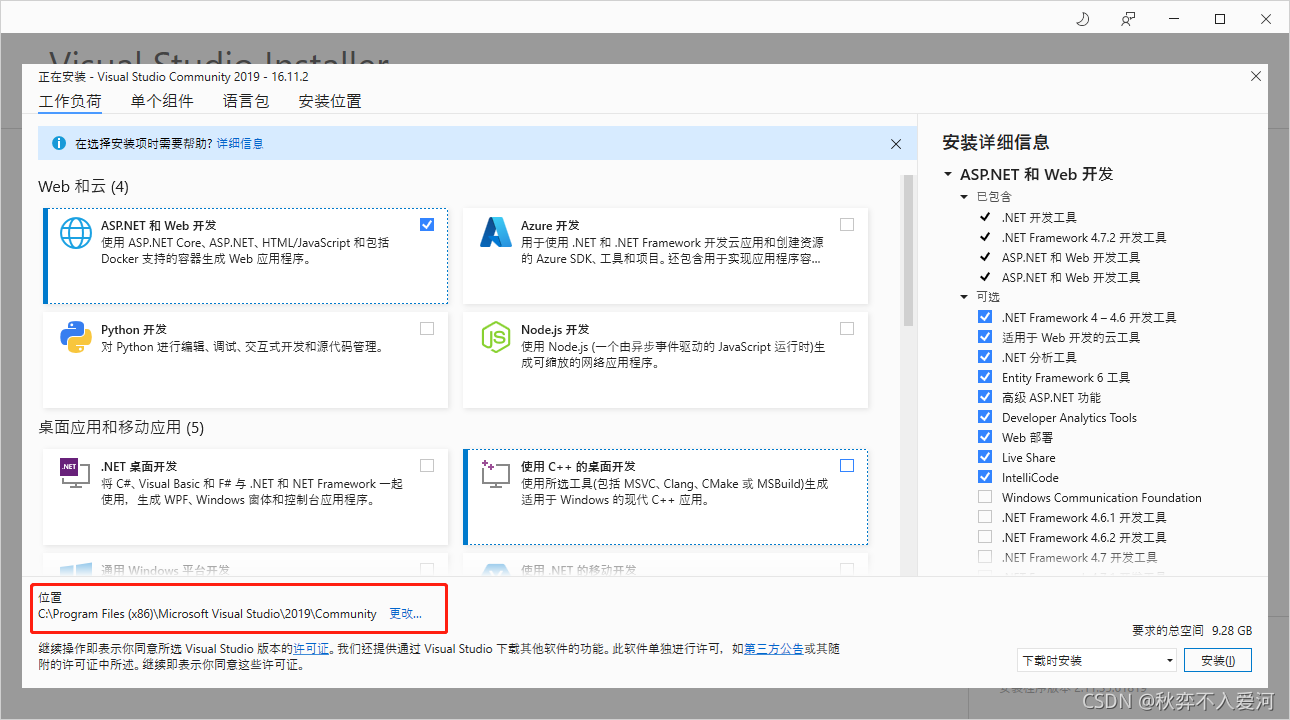The height and width of the screenshot is (720, 1290).
Task: Check the .NET 桌面开发 workload checkbox
Action: point(427,465)
